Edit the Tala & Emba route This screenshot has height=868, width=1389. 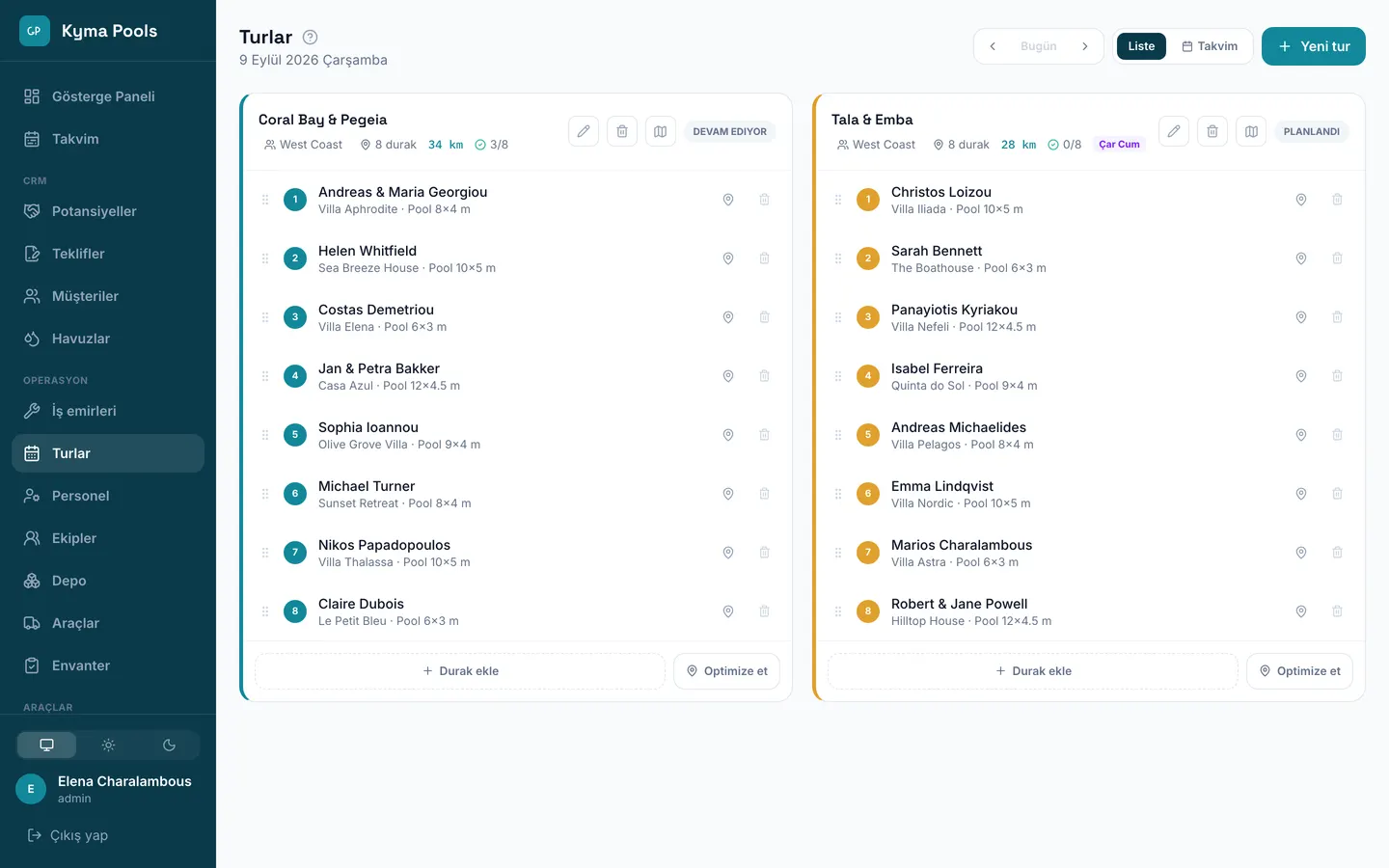pos(1174,131)
